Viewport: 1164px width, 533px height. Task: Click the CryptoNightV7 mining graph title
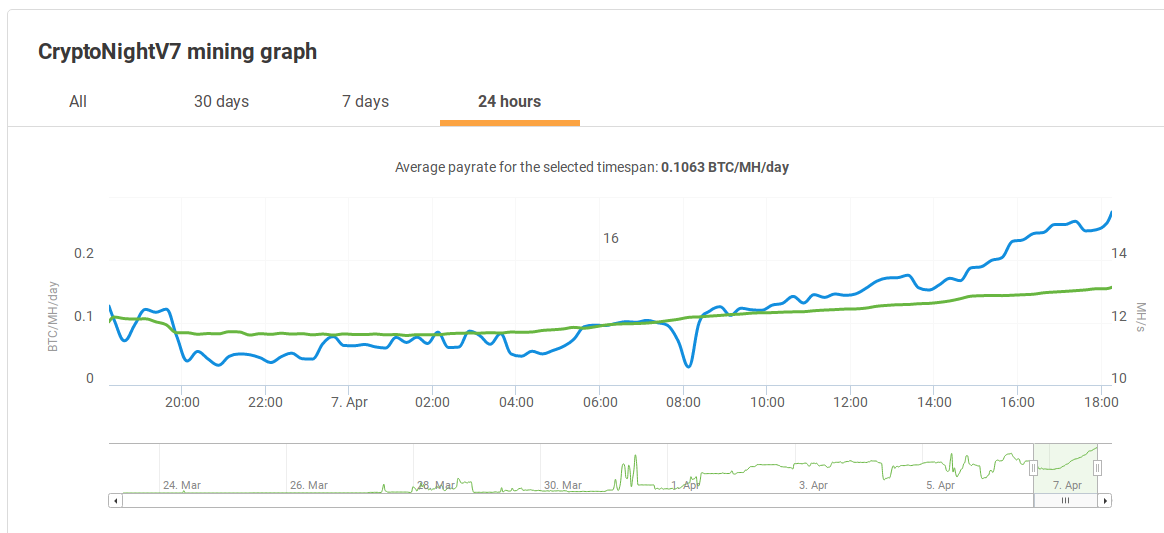click(x=177, y=52)
